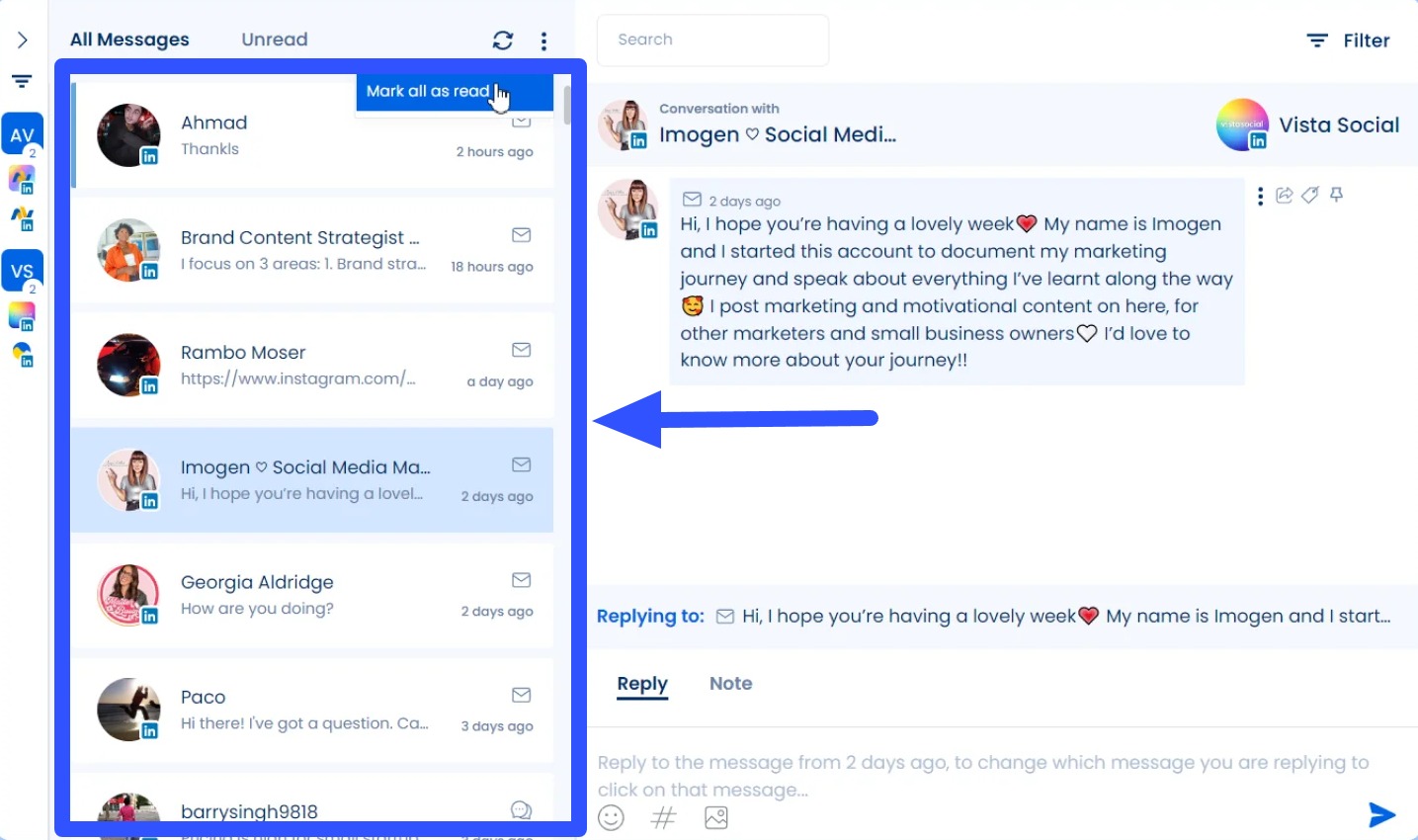Viewport: 1418px width, 840px height.
Task: Send the reply message
Action: (1381, 814)
